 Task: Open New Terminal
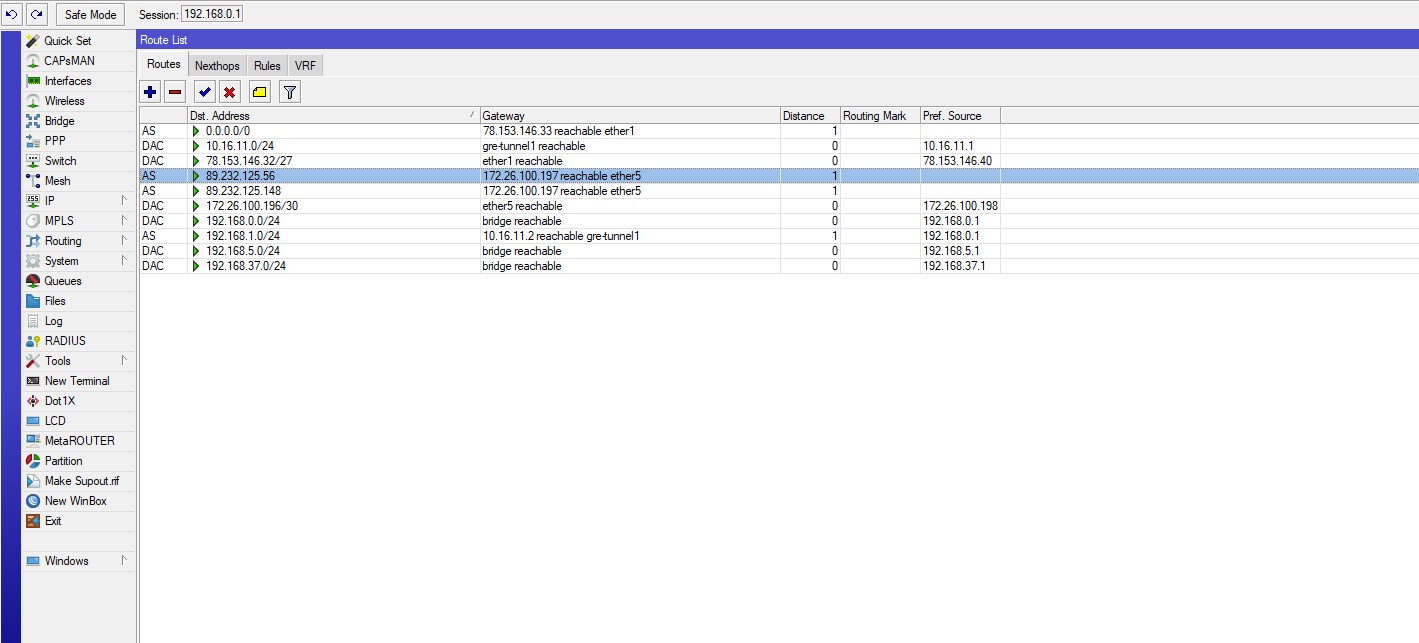(x=77, y=381)
